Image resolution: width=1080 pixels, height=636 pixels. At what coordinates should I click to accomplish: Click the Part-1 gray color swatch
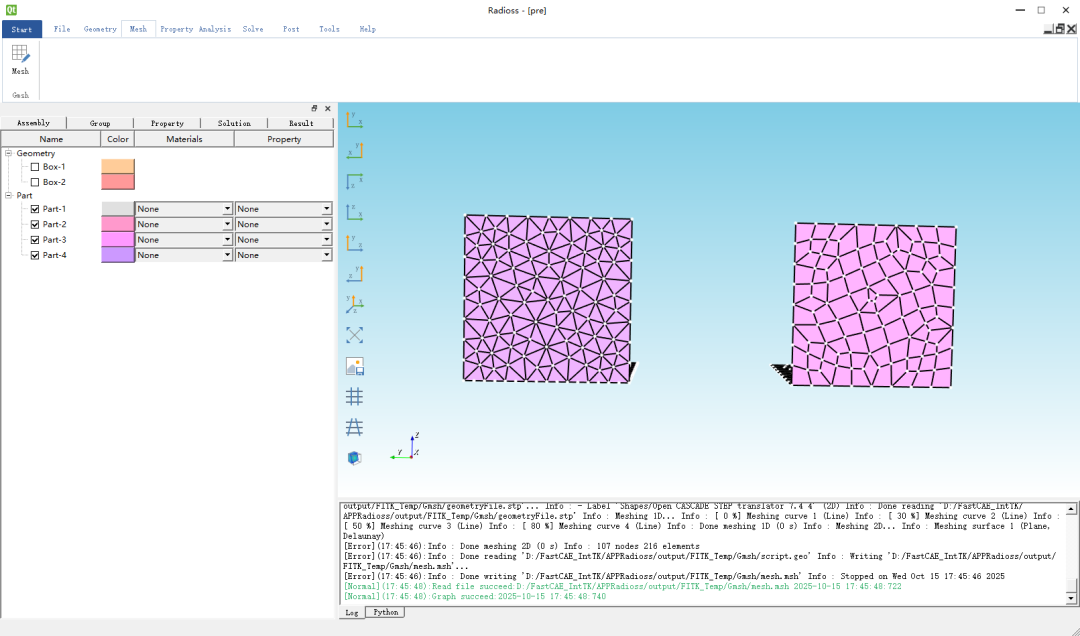coord(118,209)
